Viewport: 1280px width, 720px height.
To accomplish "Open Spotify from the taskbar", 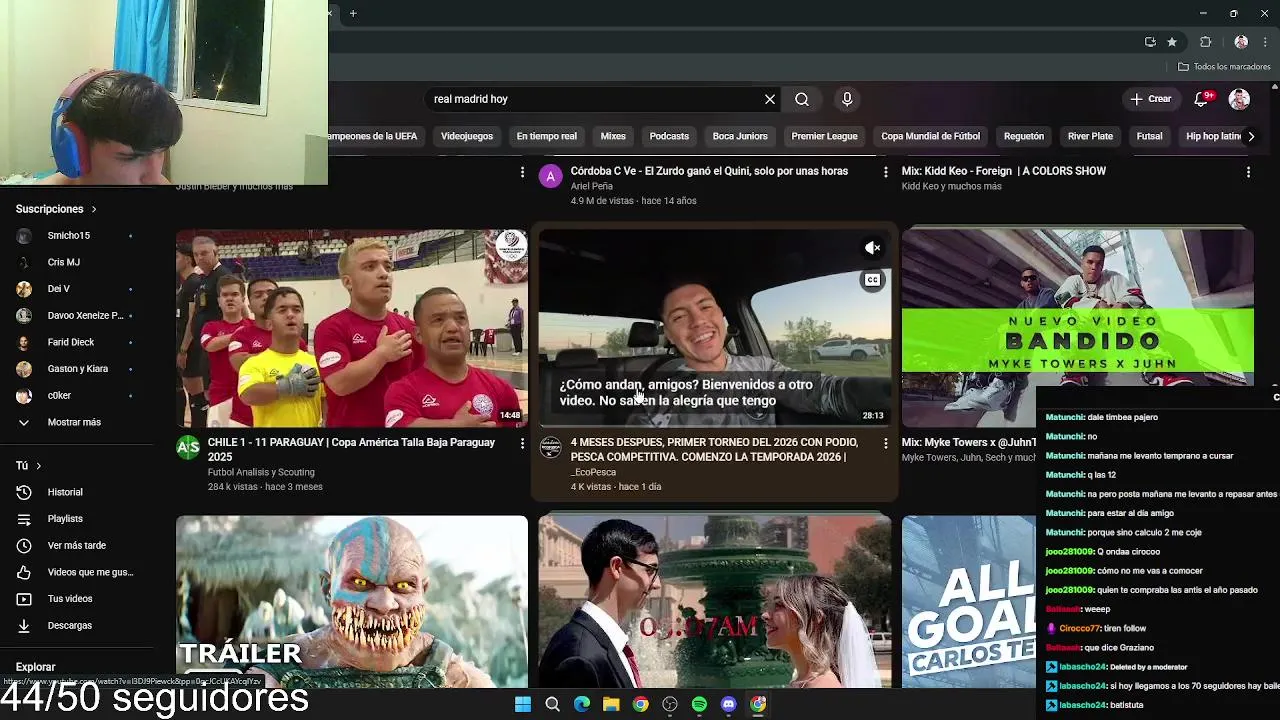I will [x=699, y=704].
